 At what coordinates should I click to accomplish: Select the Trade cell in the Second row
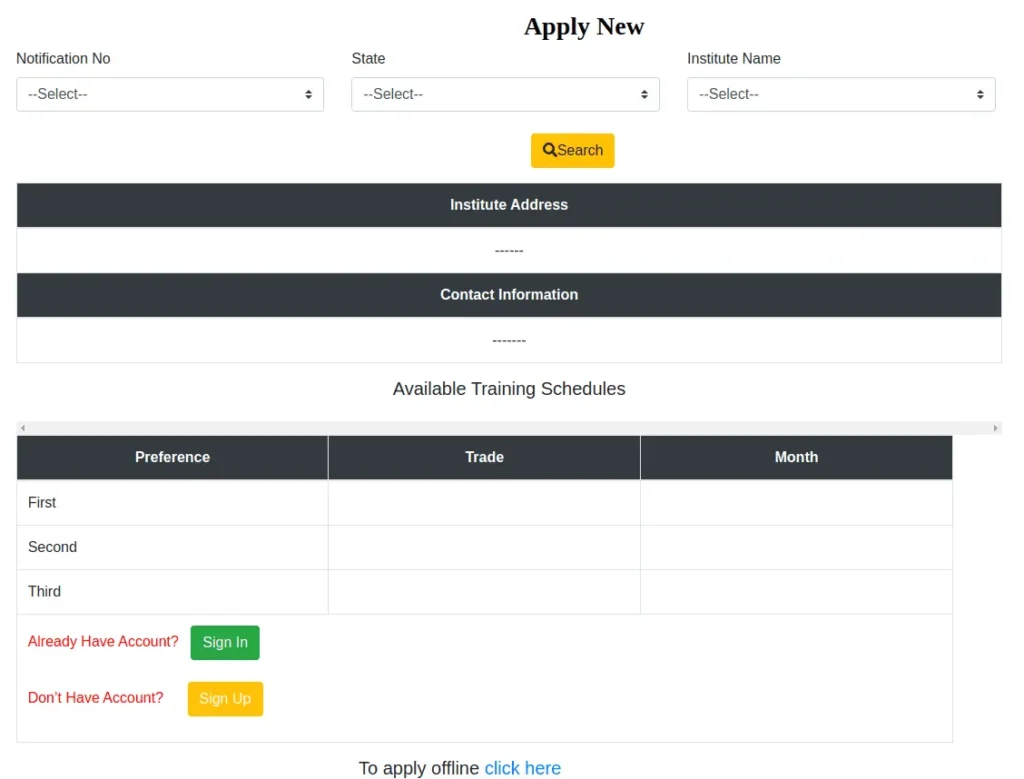(x=484, y=547)
